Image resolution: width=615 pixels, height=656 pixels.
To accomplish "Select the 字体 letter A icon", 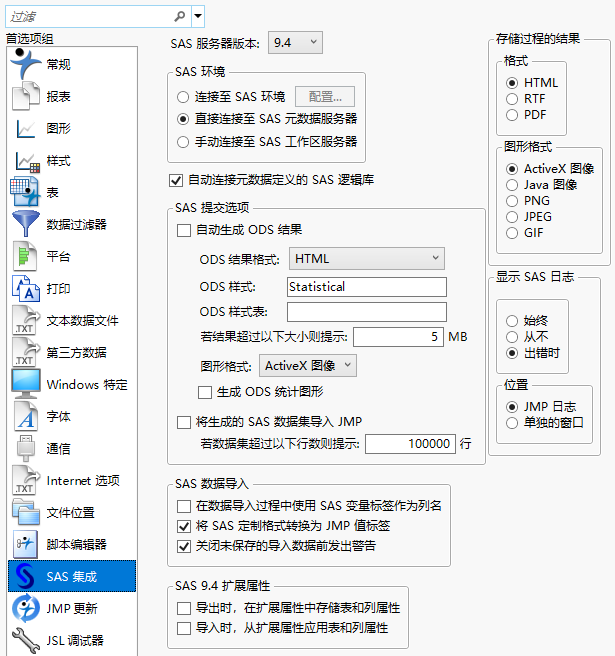I will pos(26,416).
